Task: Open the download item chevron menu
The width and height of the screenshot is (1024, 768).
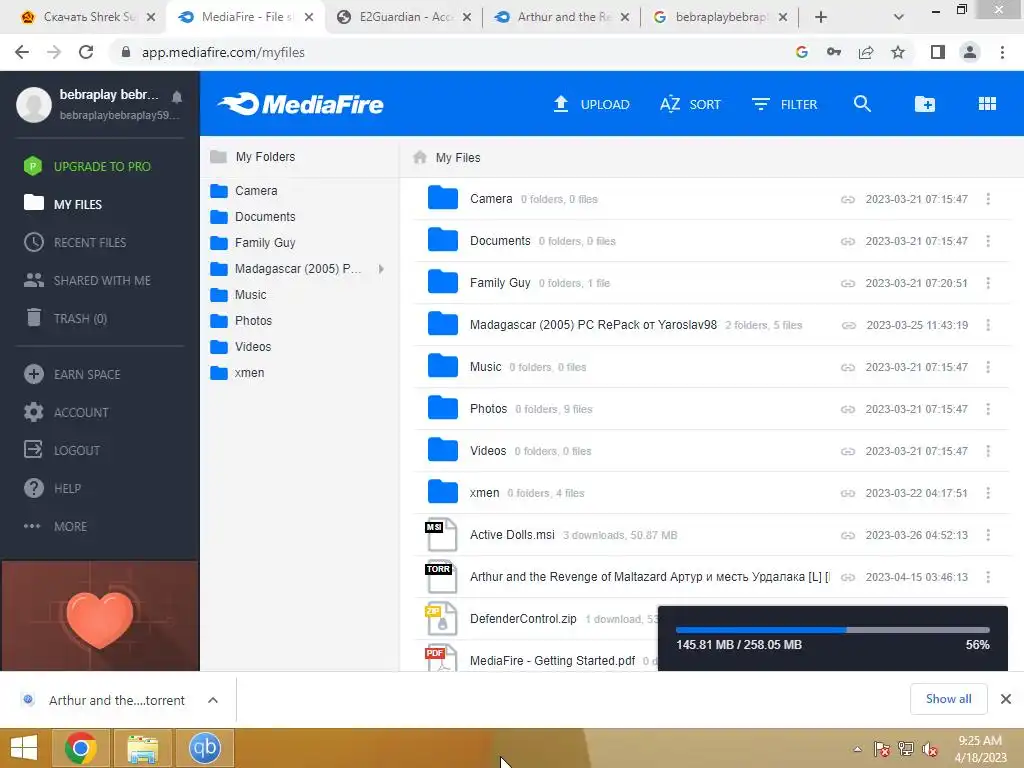Action: (213, 700)
